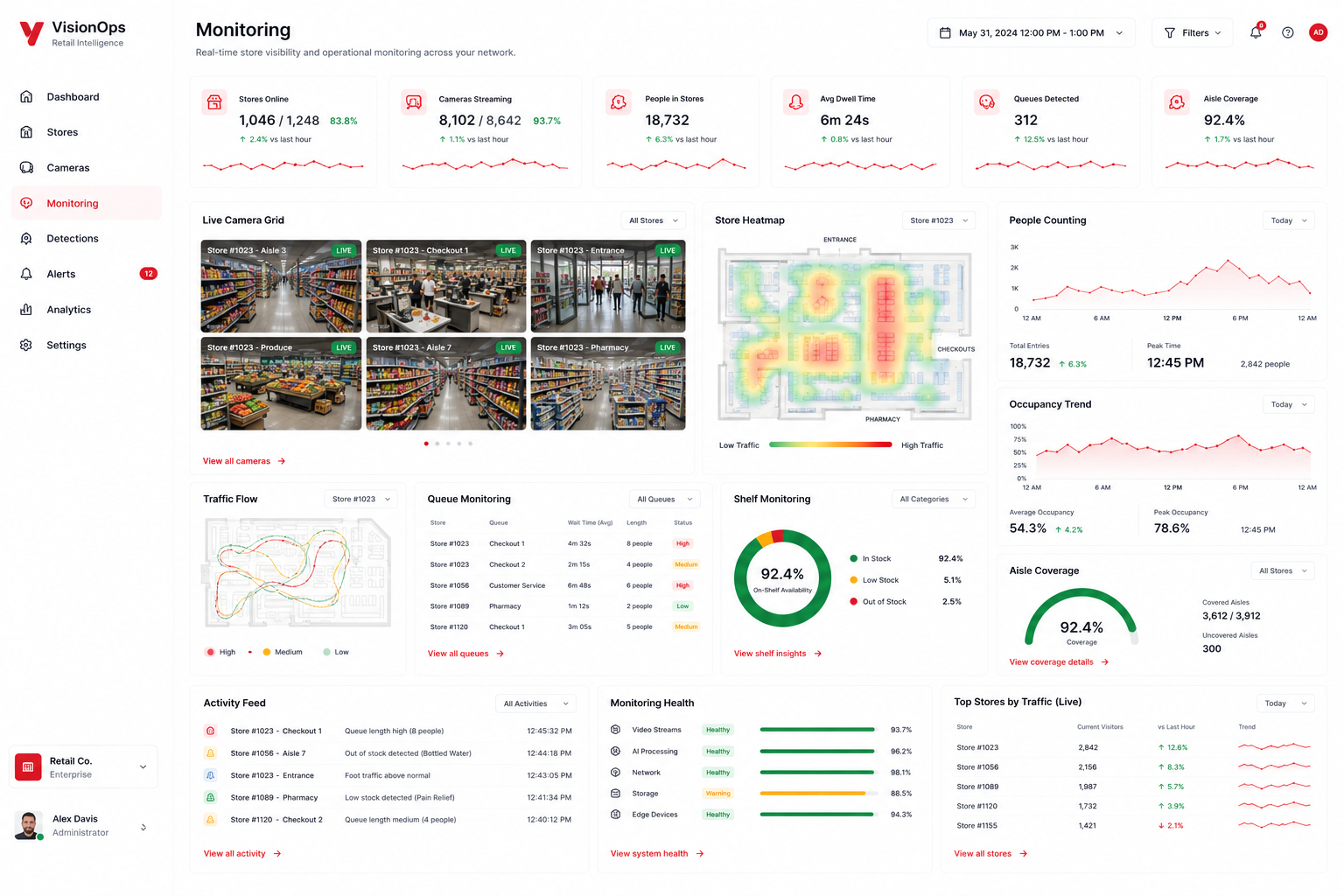The image size is (1344, 896).
Task: Open Today dropdown in People Counting
Action: click(x=1288, y=220)
